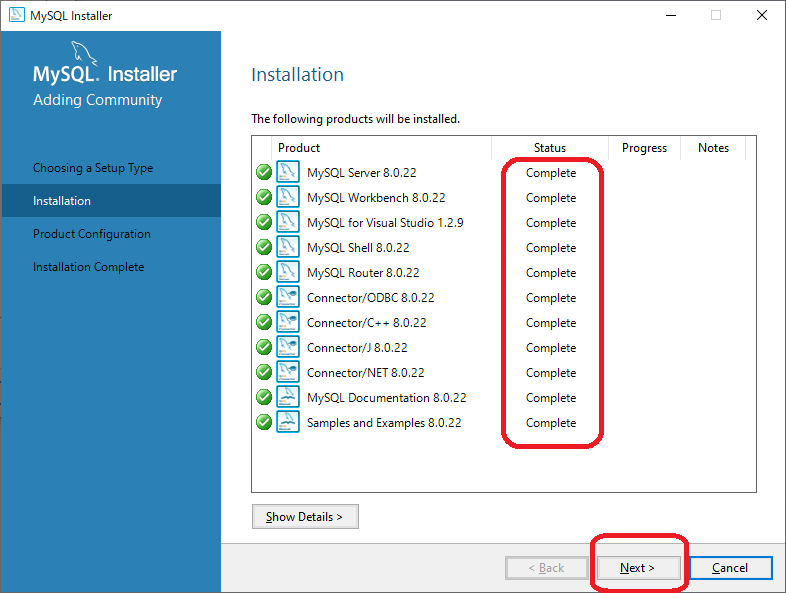Screen dimensions: 786x593
Task: Click green checkmark beside MySQL Documentation 8.0.22
Action: pos(264,398)
